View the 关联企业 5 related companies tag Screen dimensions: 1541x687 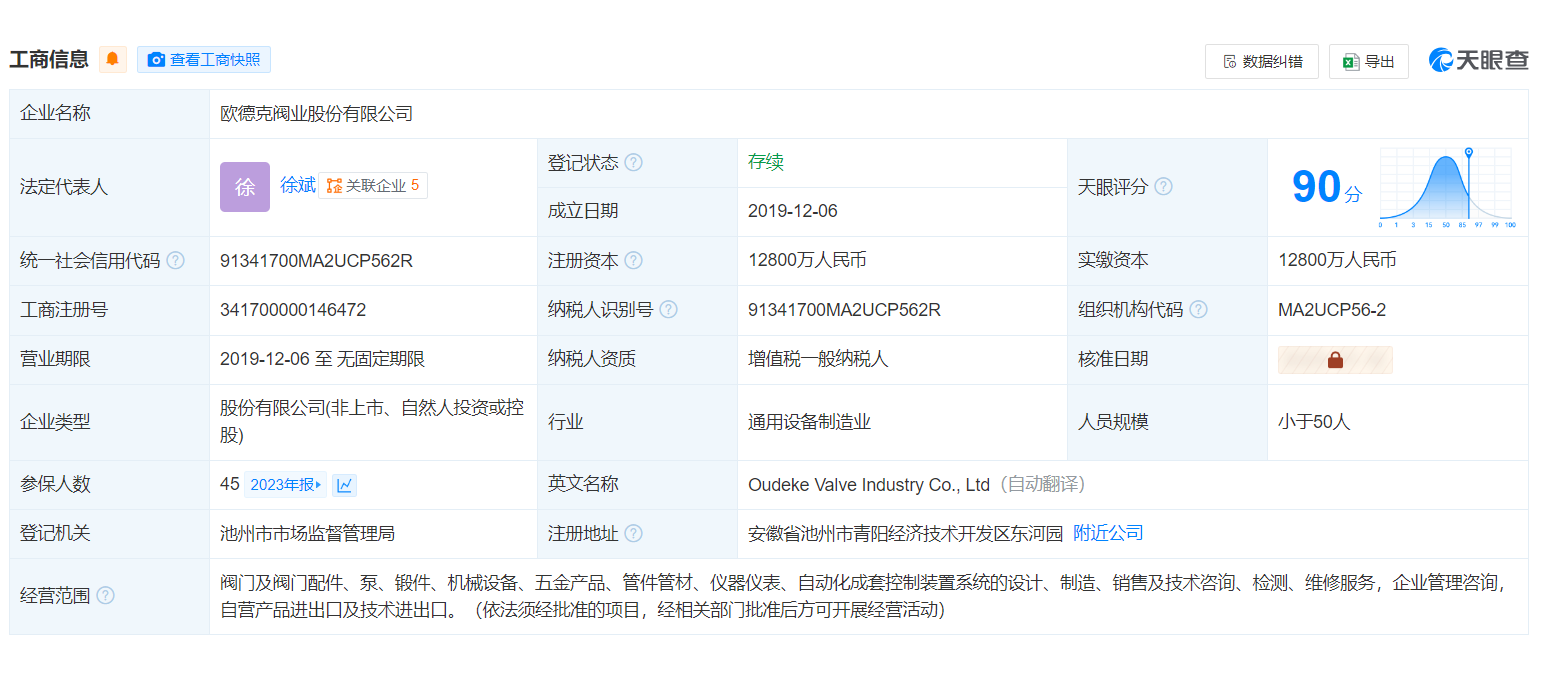pos(373,185)
